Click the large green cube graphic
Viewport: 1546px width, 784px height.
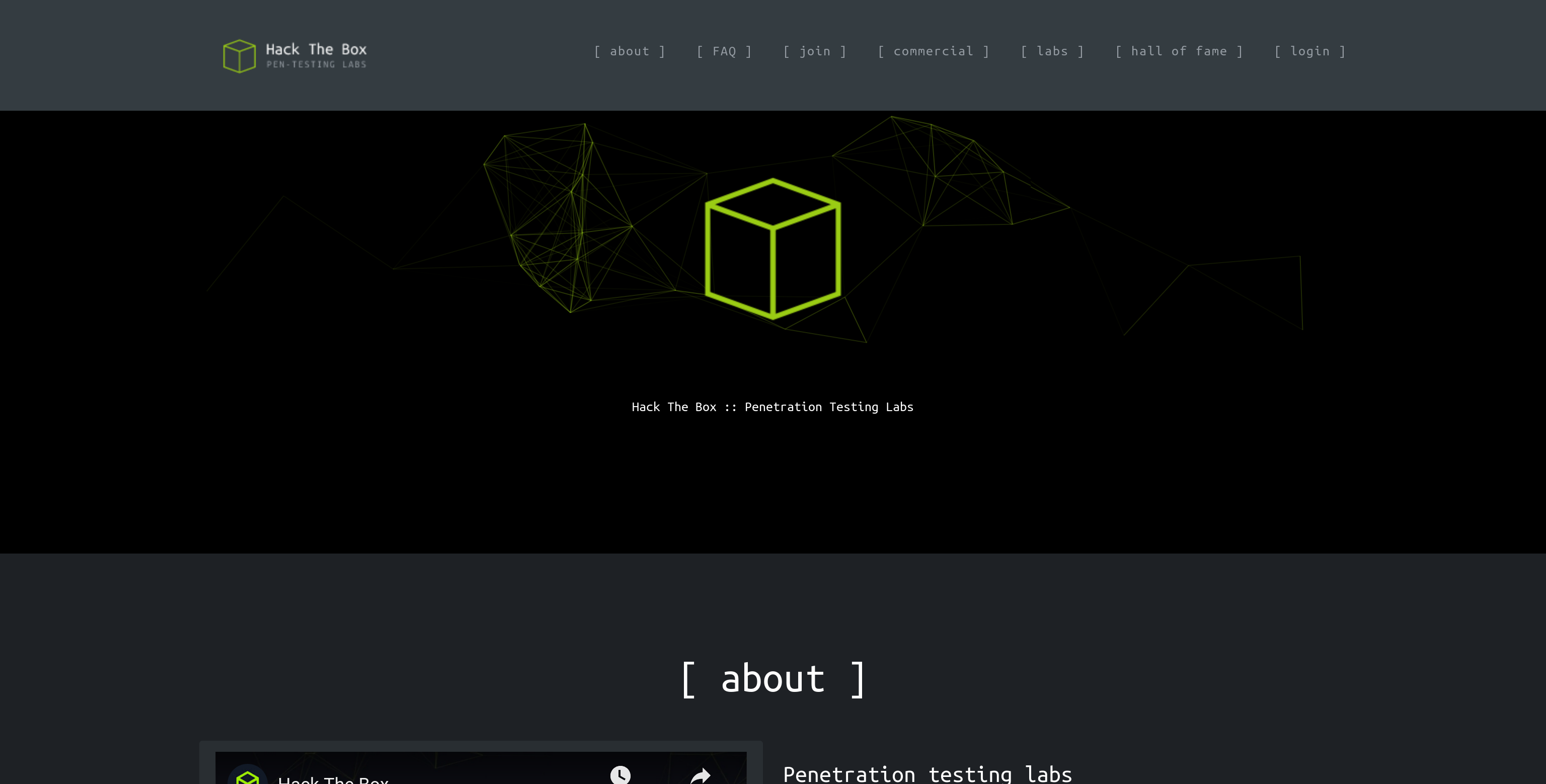[773, 249]
